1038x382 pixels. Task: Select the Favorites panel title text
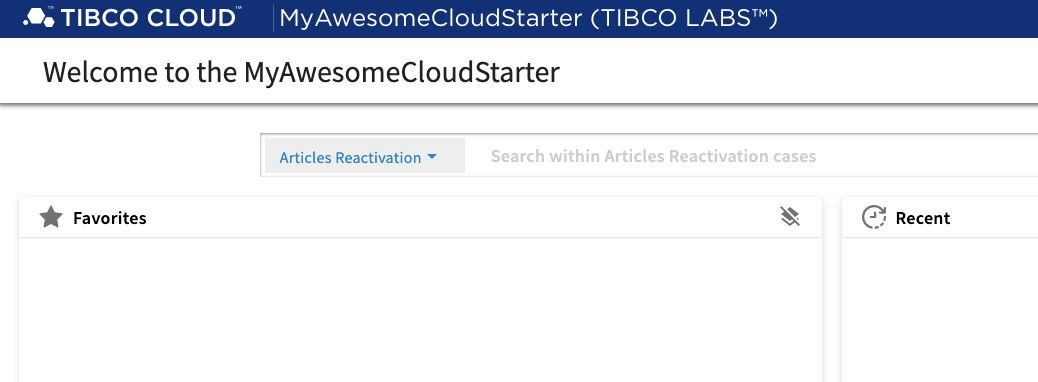[110, 218]
